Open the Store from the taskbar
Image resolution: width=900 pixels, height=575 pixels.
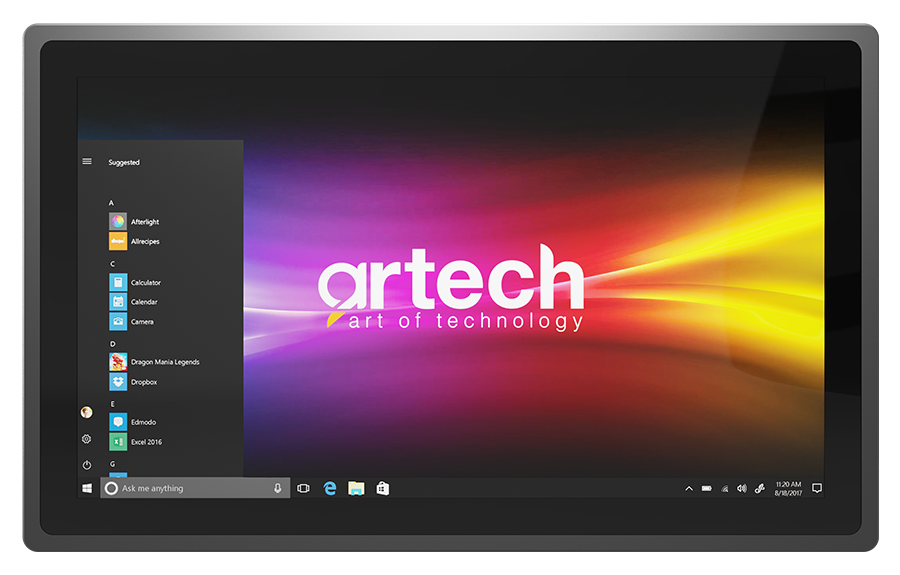coord(381,488)
